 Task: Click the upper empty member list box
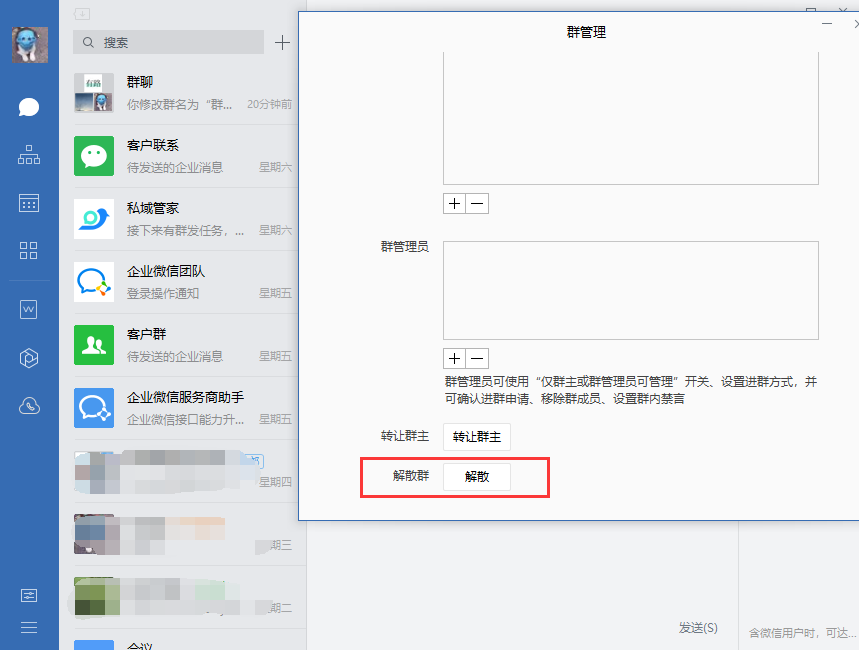pyautogui.click(x=631, y=118)
